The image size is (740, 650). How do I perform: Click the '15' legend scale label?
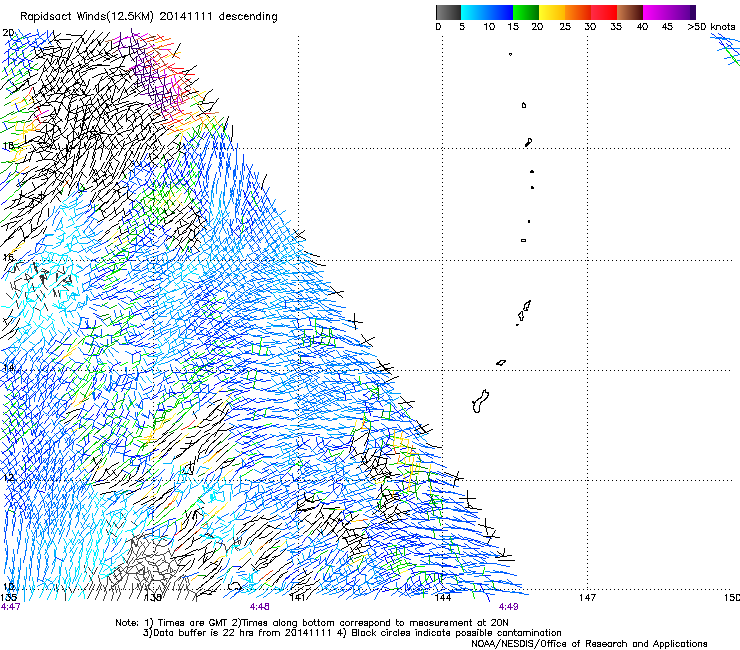513,27
